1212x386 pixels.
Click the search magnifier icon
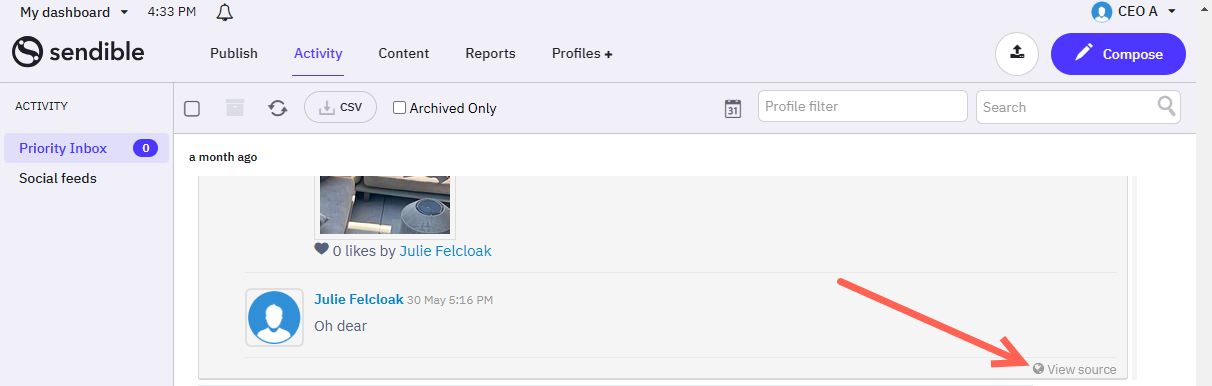(1166, 106)
